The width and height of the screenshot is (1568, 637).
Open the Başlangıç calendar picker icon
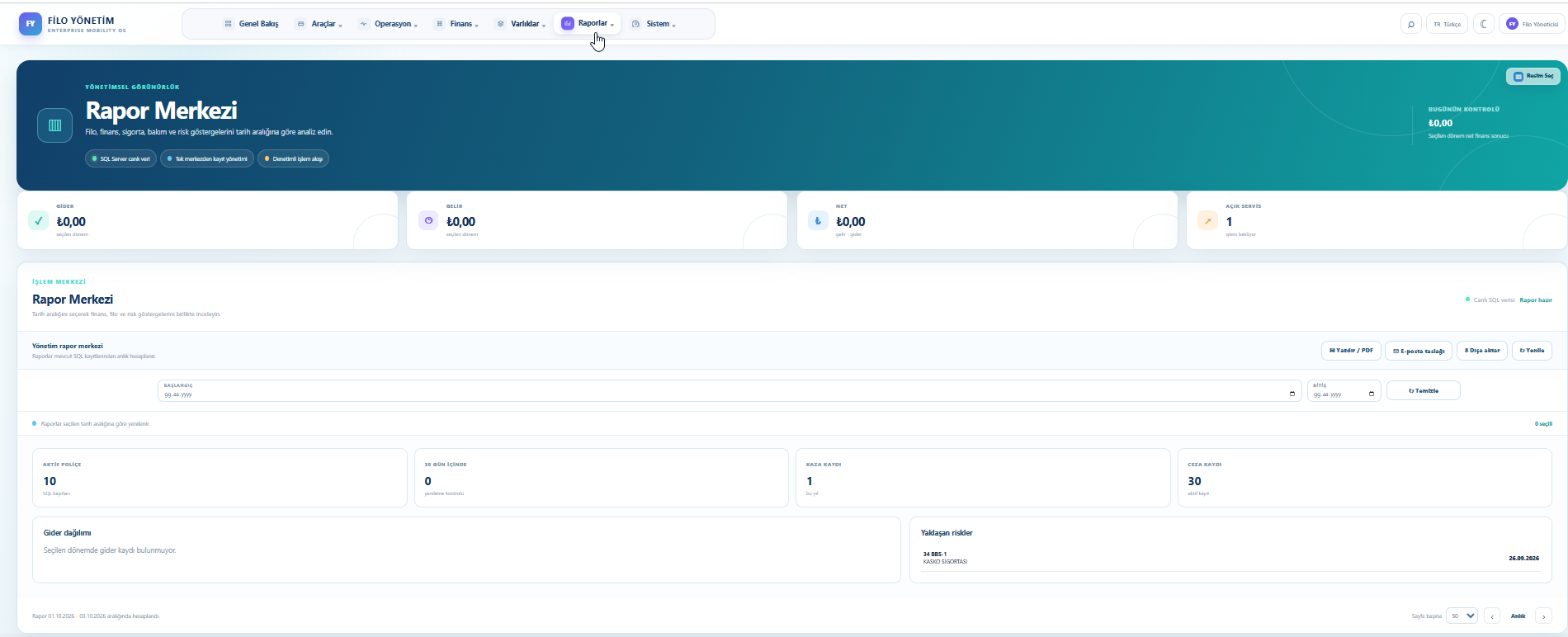pyautogui.click(x=1292, y=394)
